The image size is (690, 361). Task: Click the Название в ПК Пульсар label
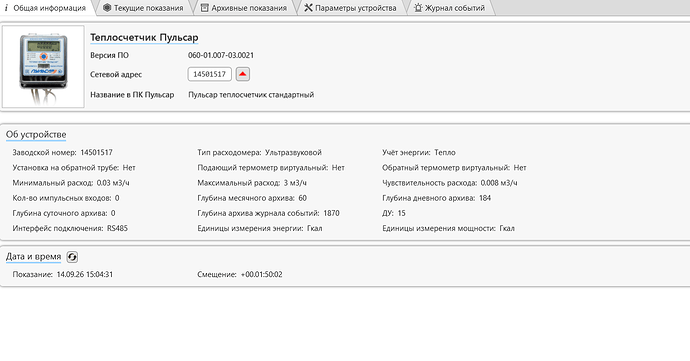(132, 95)
